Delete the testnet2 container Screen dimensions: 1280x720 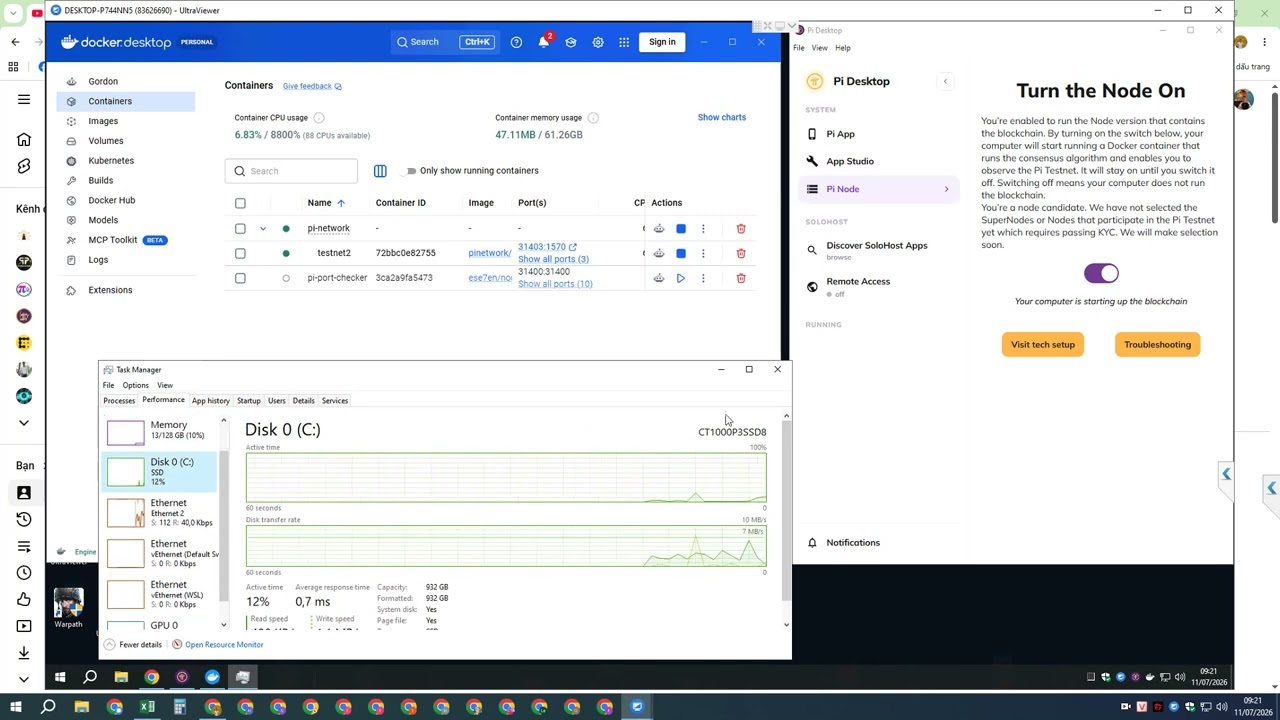pyautogui.click(x=741, y=253)
